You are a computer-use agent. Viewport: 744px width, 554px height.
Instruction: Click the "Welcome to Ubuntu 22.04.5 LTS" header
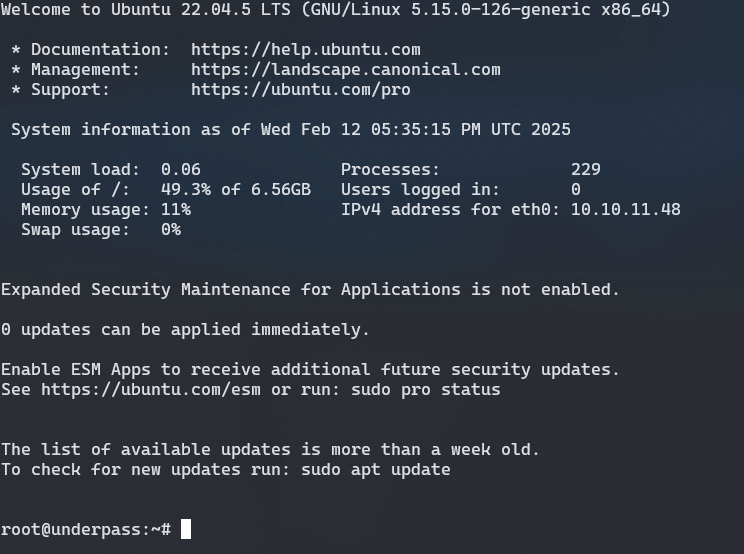pyautogui.click(x=150, y=9)
